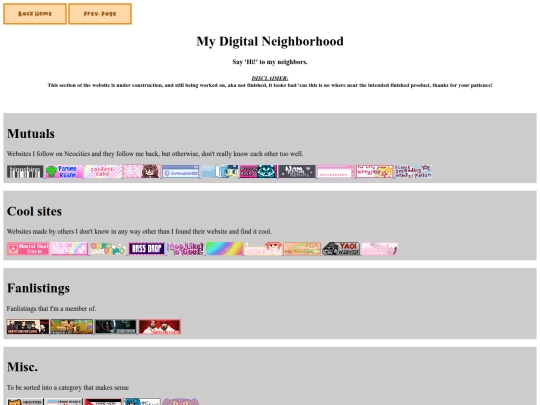Click 'Websites made by others' description text

tap(139, 231)
